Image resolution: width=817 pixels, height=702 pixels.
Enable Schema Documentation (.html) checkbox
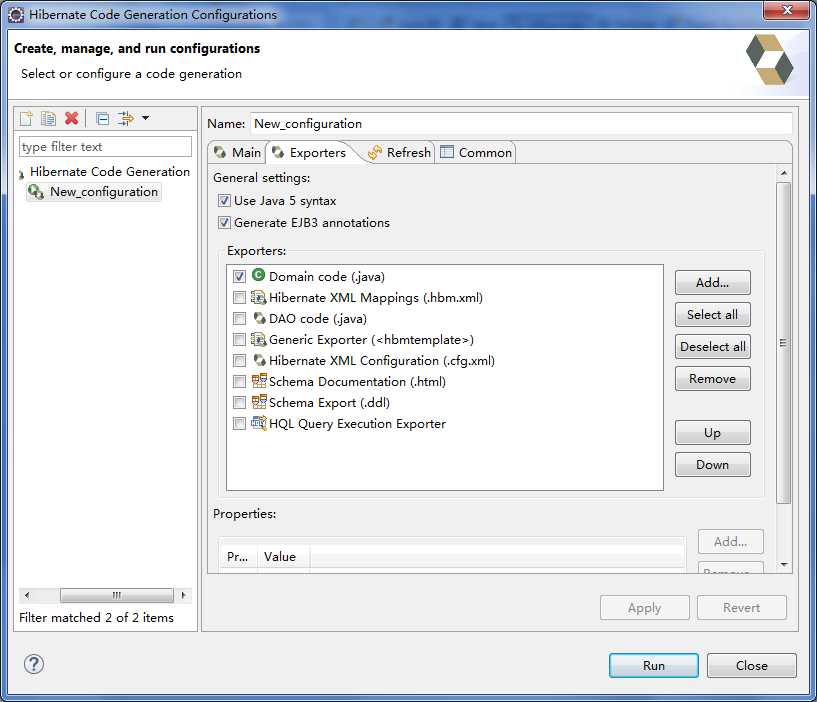[x=239, y=381]
